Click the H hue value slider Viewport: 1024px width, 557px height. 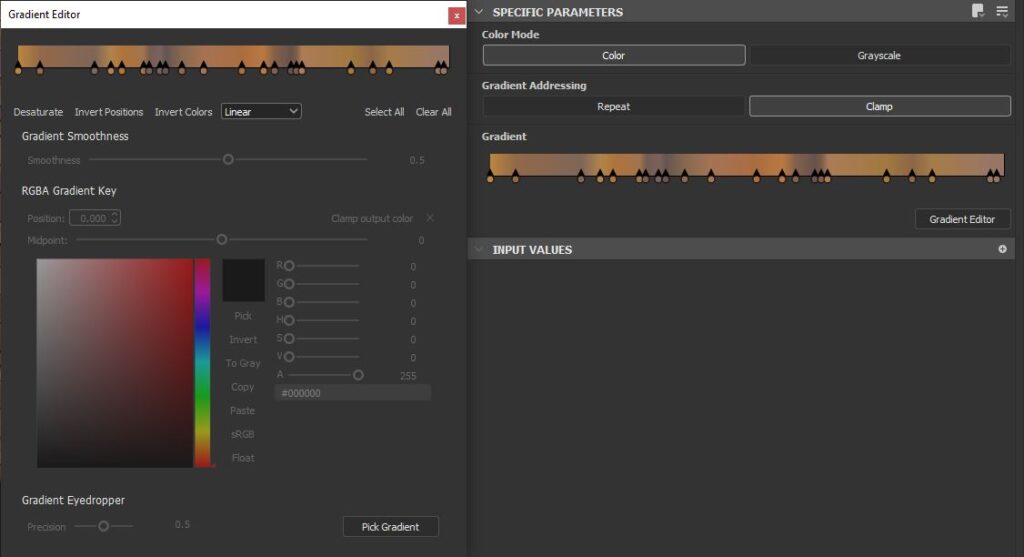320,320
